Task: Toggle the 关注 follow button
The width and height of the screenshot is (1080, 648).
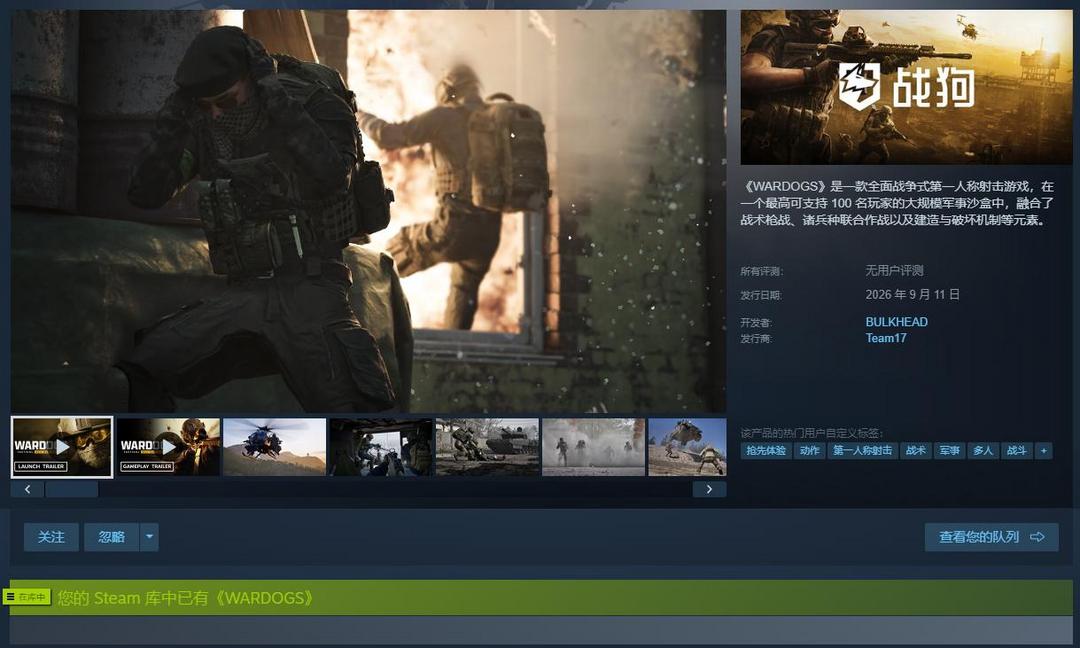Action: [52, 537]
